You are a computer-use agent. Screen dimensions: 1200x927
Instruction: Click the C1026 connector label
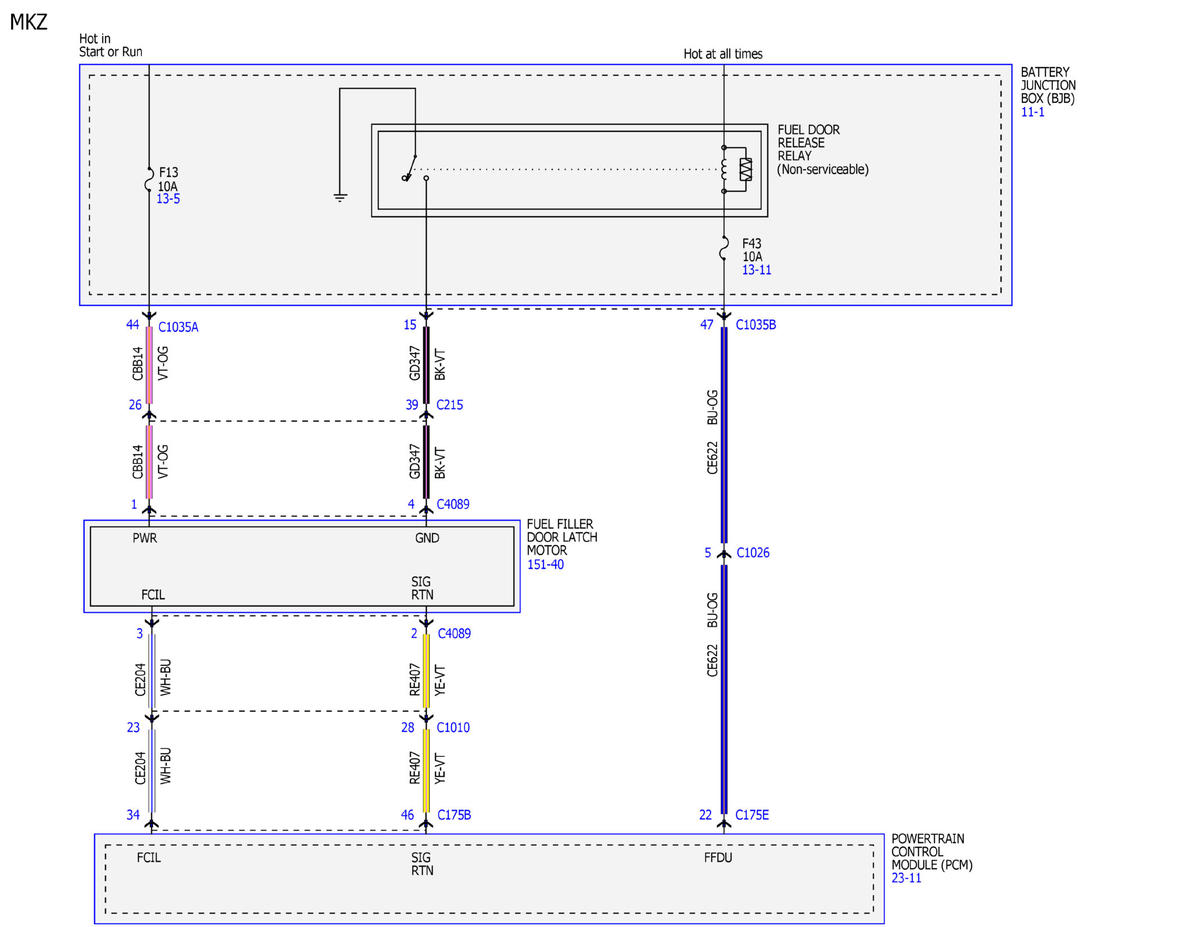[753, 553]
